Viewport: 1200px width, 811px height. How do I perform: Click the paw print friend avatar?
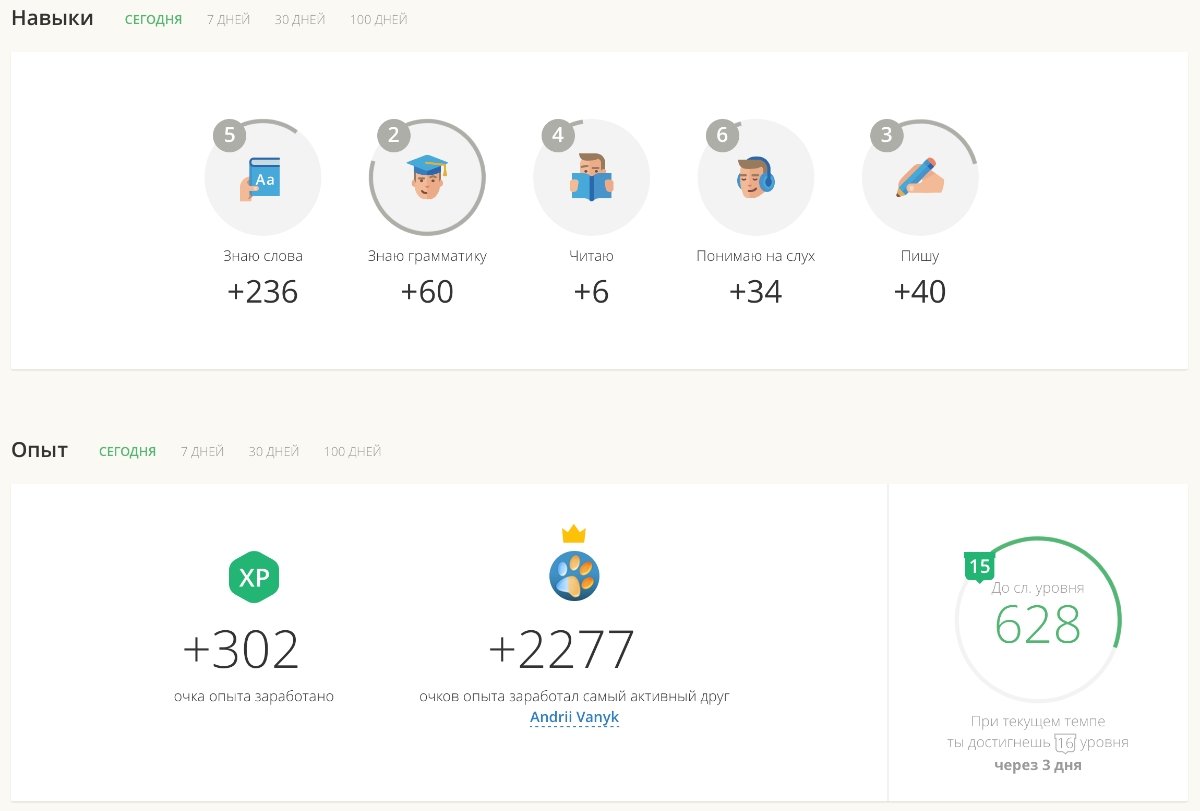coord(574,576)
